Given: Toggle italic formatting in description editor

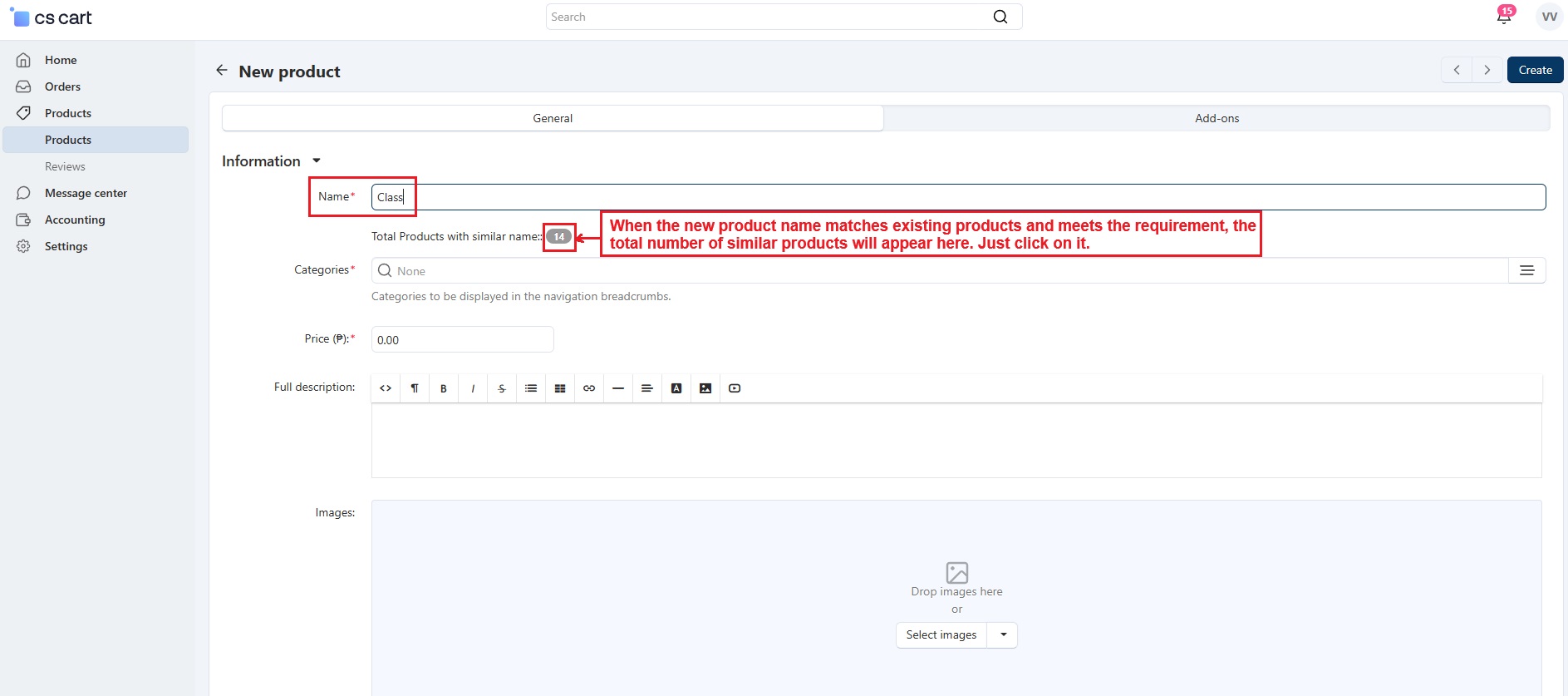Looking at the screenshot, I should pyautogui.click(x=473, y=388).
